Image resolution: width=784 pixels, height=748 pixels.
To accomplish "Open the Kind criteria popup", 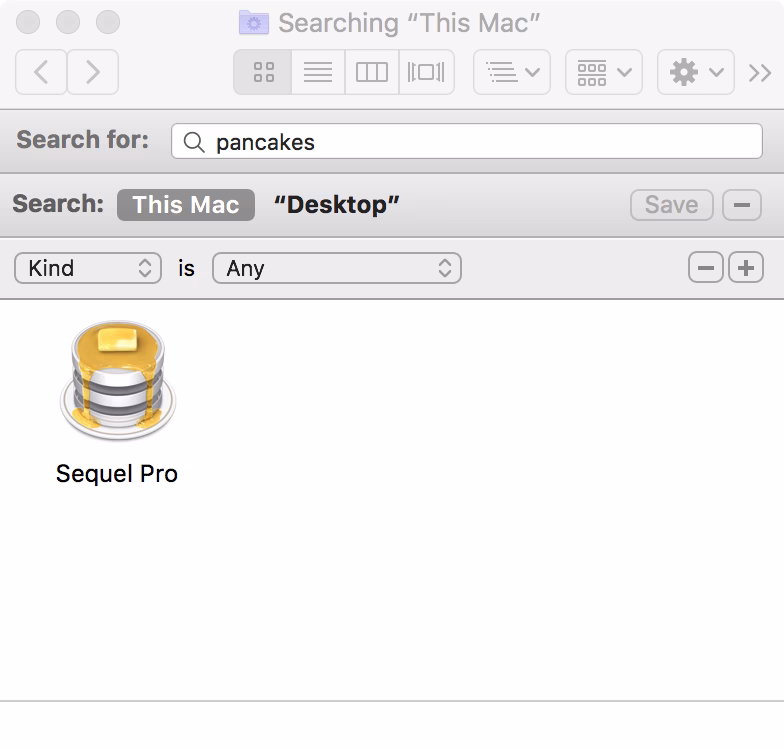I will point(88,268).
